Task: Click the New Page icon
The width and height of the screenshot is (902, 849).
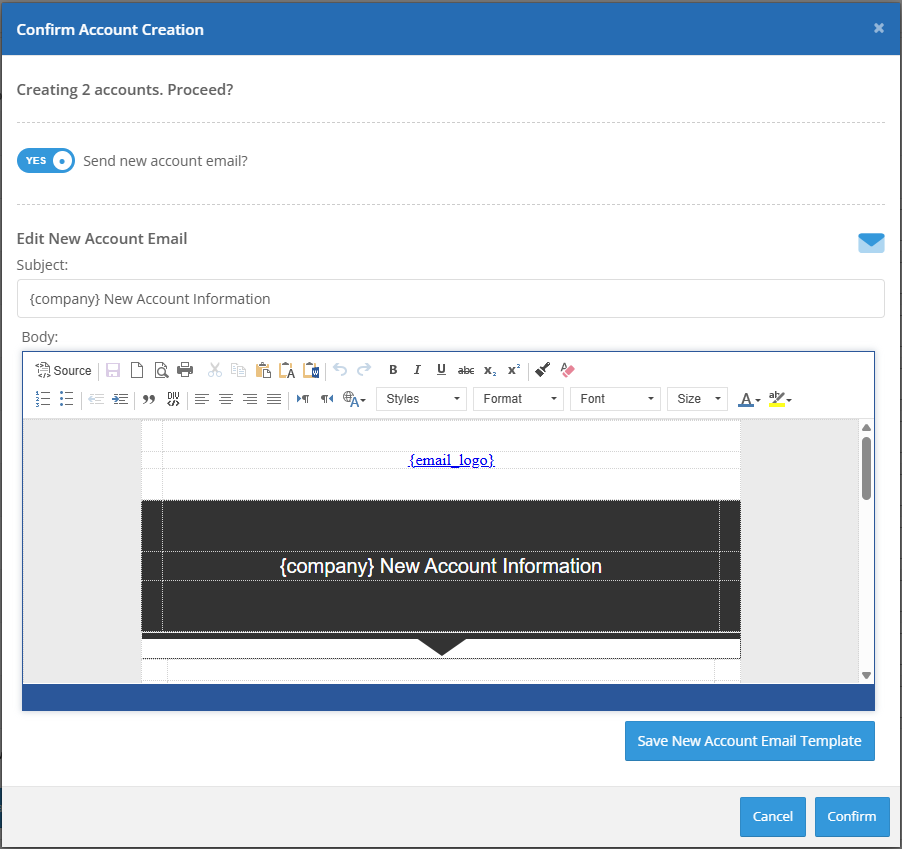Action: click(x=137, y=370)
